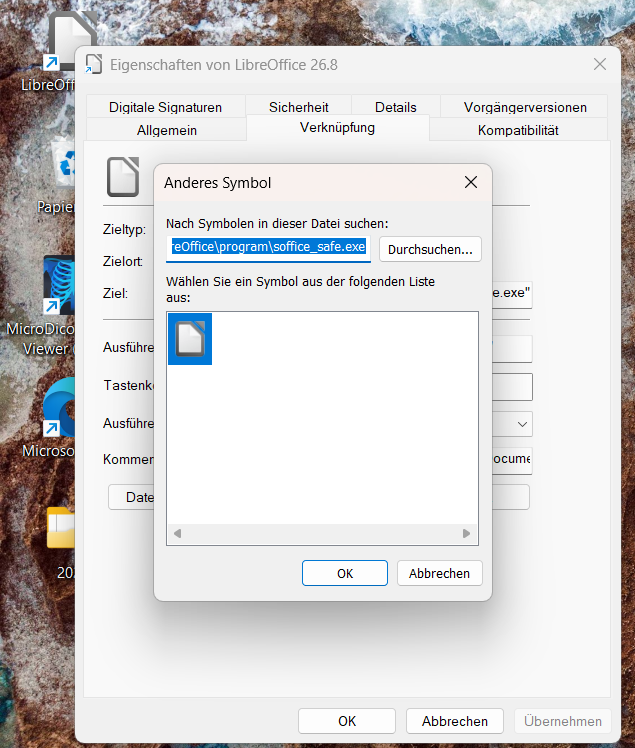Click Abbrechen in the Eigenschaften window
The height and width of the screenshot is (748, 635).
point(455,721)
